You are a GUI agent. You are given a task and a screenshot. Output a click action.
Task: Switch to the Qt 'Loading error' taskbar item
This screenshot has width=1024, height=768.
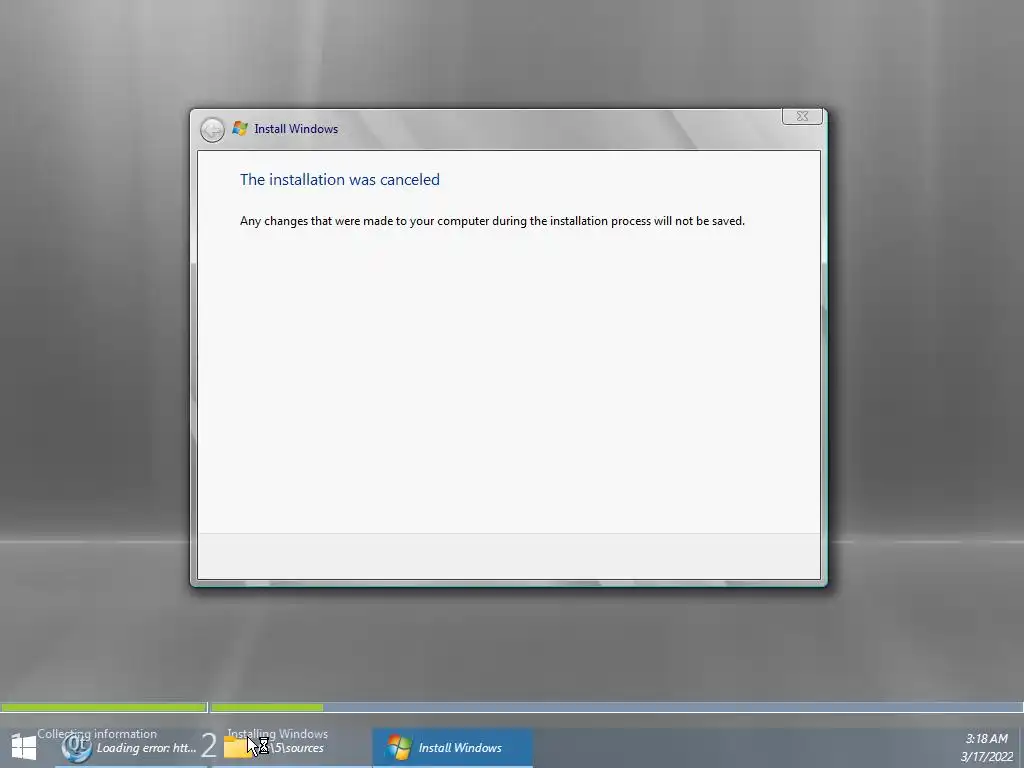tap(131, 748)
